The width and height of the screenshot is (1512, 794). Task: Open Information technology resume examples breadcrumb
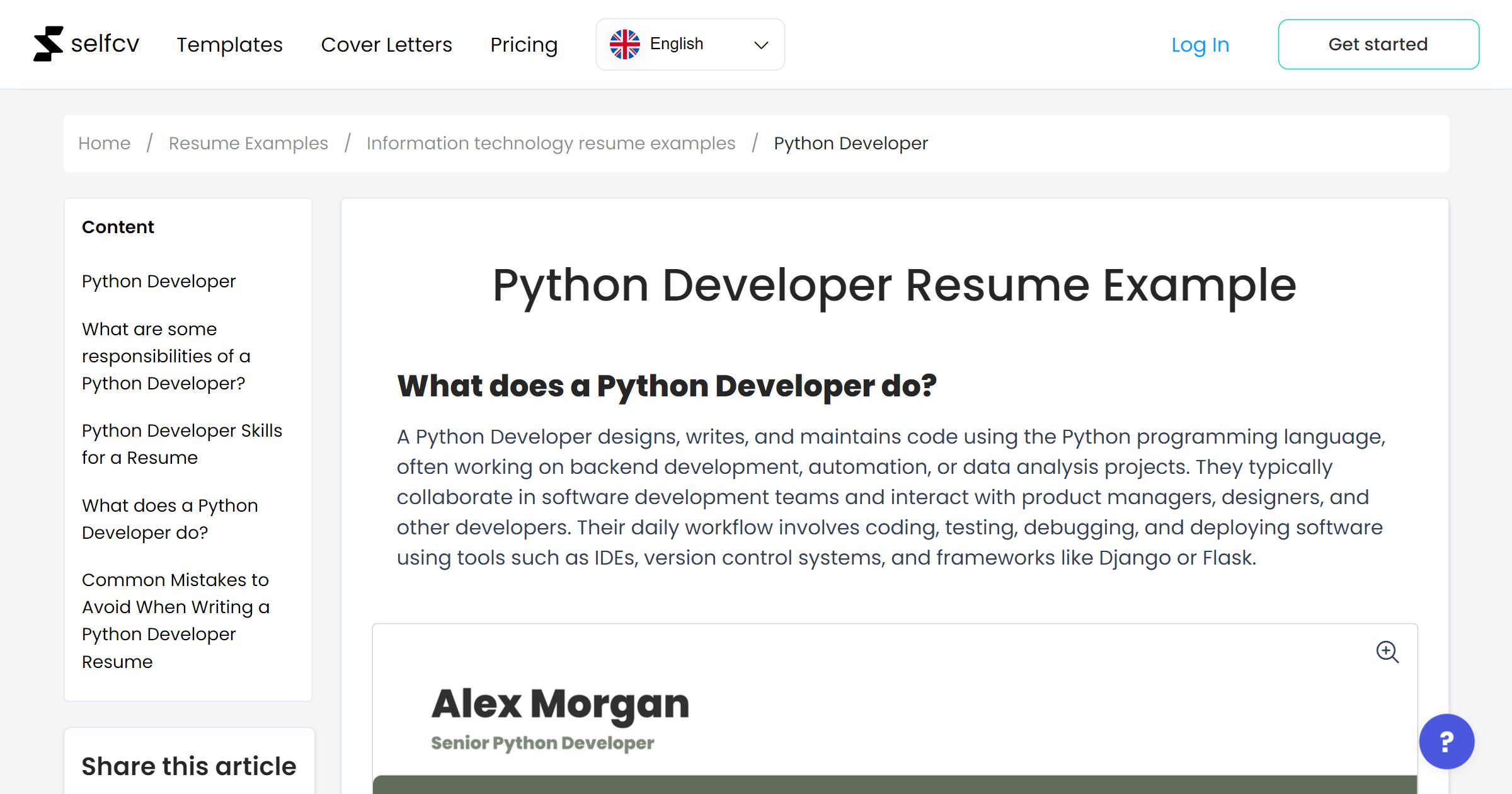[551, 143]
